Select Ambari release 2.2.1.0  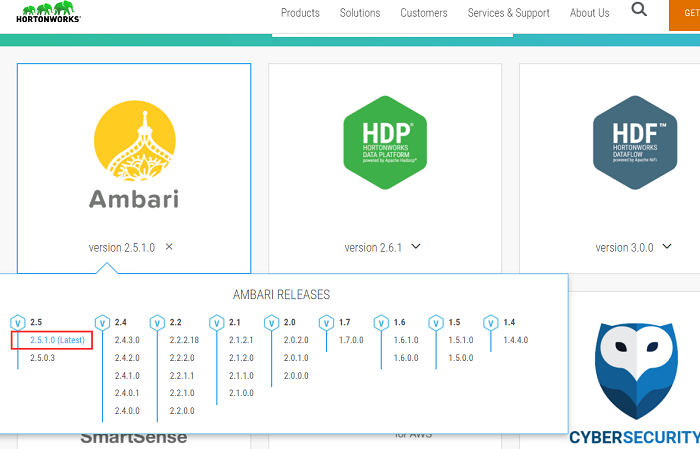click(182, 393)
